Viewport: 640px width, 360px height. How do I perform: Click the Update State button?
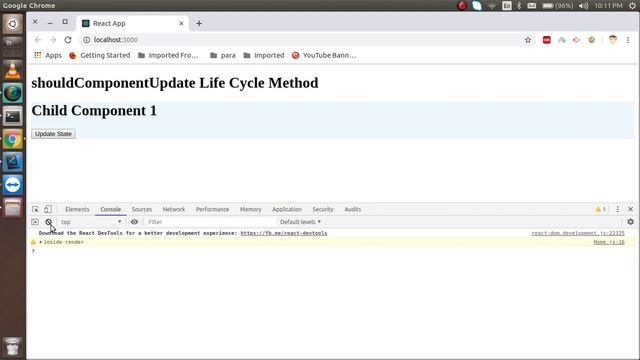tap(53, 134)
